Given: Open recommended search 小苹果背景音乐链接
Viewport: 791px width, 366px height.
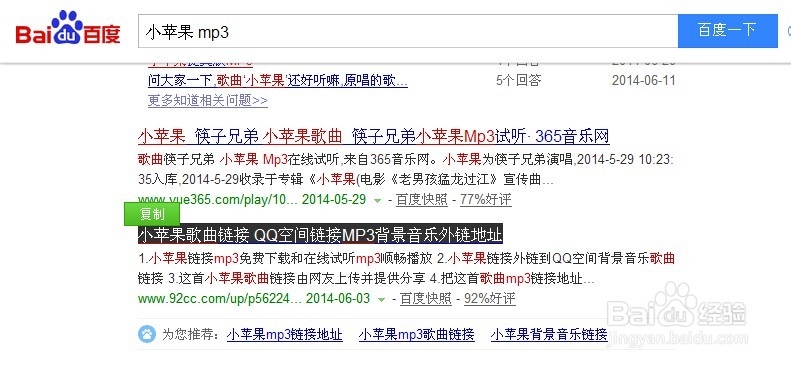Looking at the screenshot, I should [x=549, y=334].
